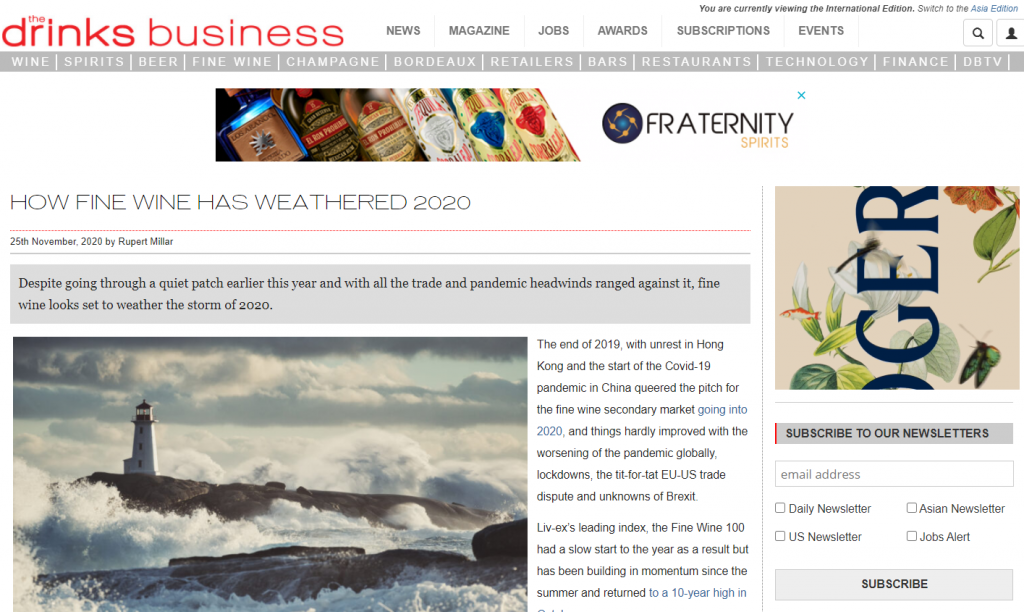Viewport: 1024px width, 612px height.
Task: Check the US Newsletter option
Action: coord(780,536)
